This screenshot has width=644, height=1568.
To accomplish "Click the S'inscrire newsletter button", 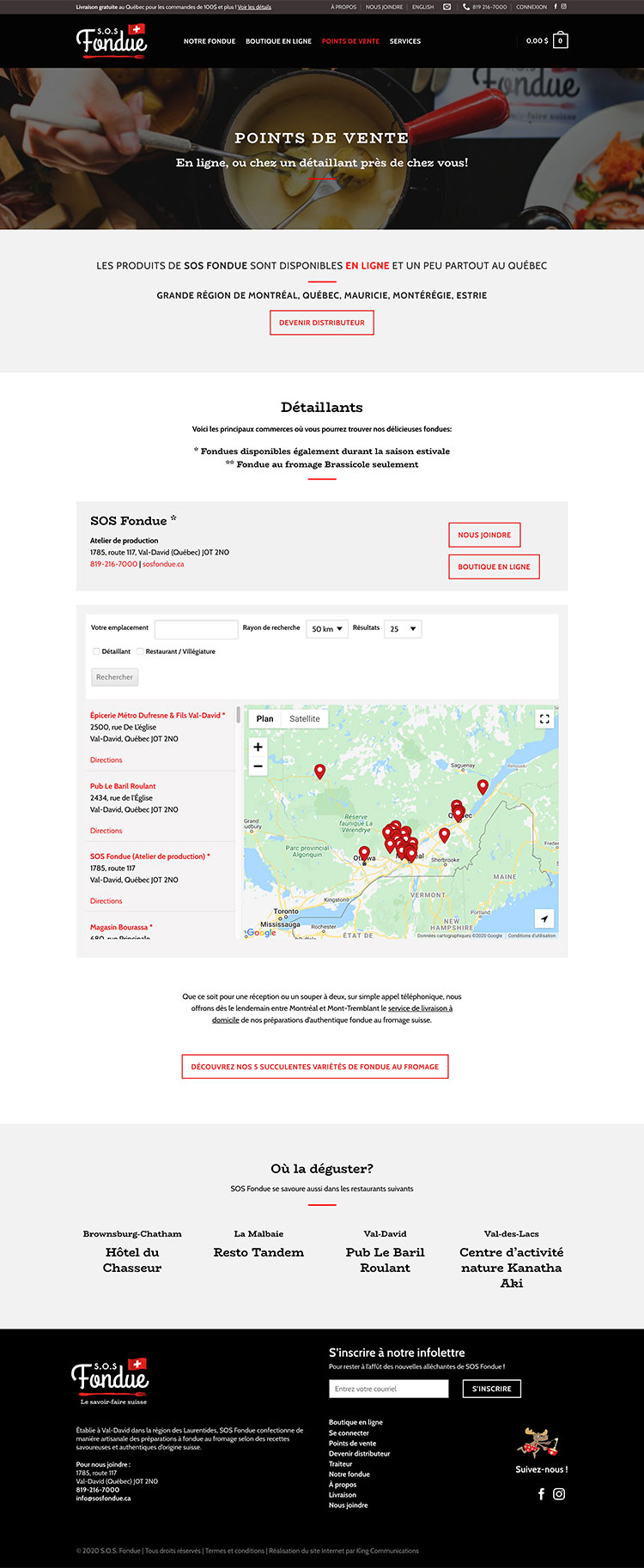I will point(491,1389).
